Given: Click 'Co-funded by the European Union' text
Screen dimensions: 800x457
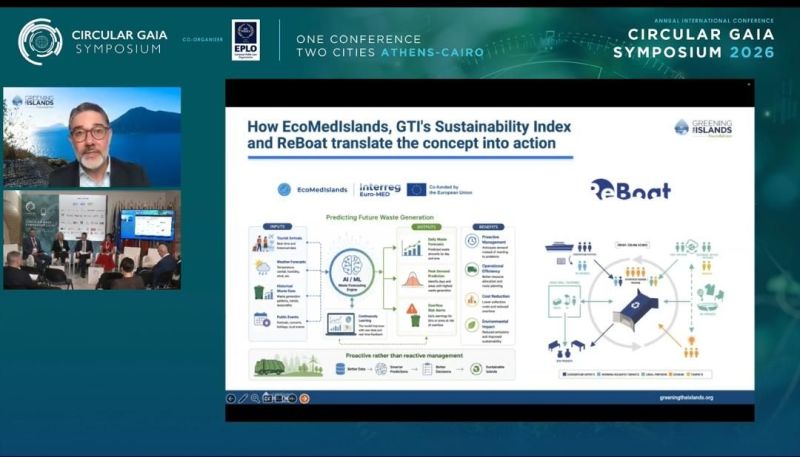Looking at the screenshot, I should point(451,190).
